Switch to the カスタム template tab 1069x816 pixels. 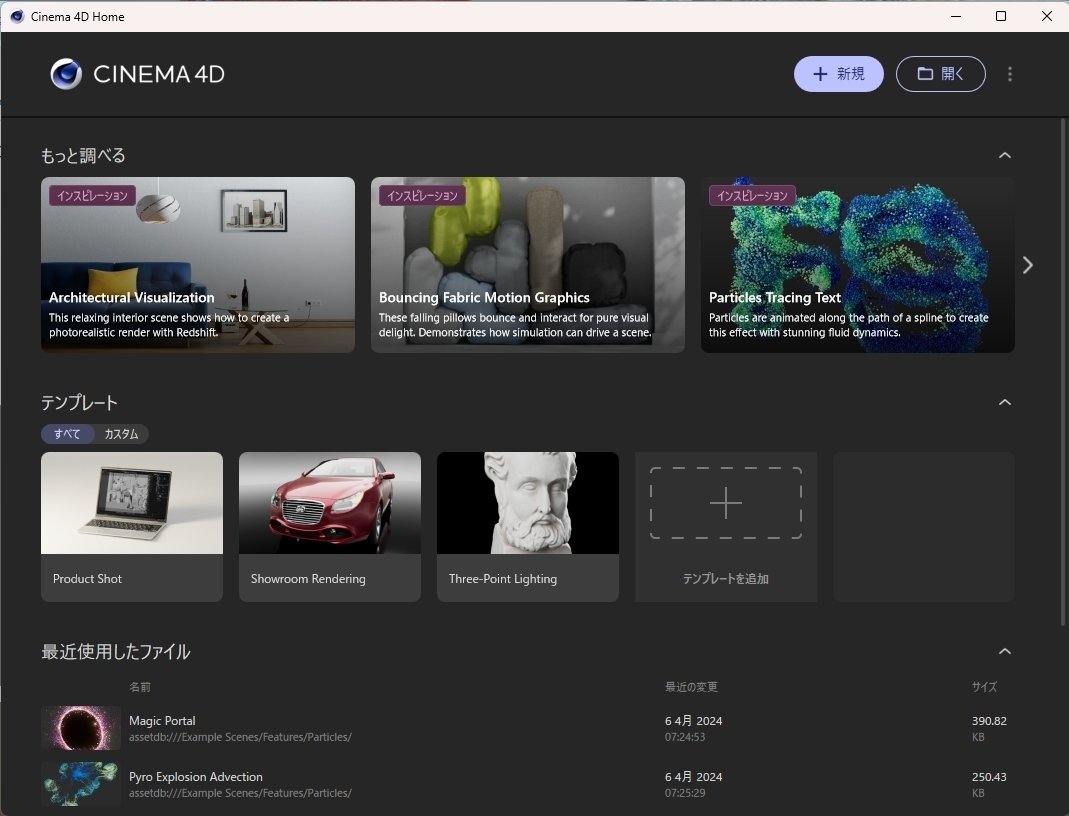tap(121, 434)
